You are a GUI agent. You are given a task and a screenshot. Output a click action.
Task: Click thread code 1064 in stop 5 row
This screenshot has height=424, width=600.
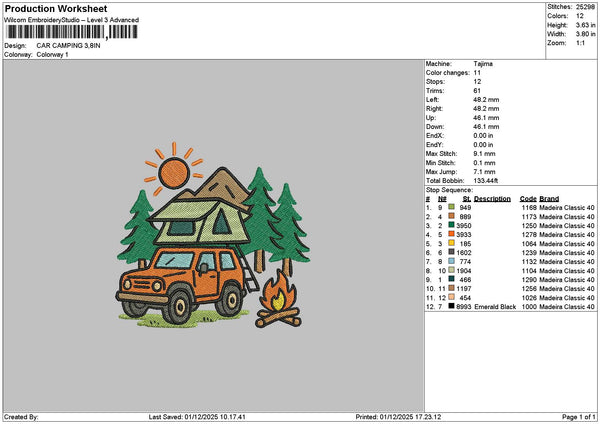[x=529, y=243]
